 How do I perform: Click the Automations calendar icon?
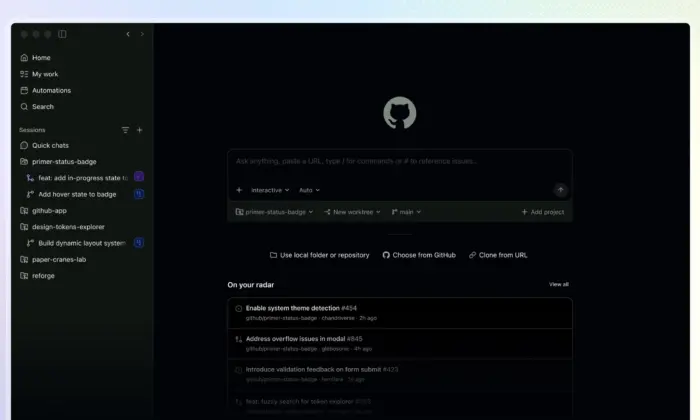(x=24, y=90)
